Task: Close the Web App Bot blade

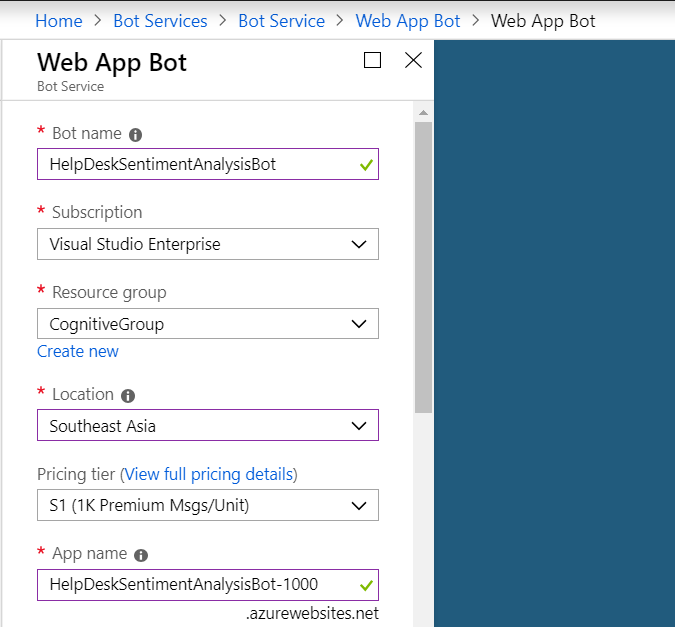Action: (x=413, y=61)
